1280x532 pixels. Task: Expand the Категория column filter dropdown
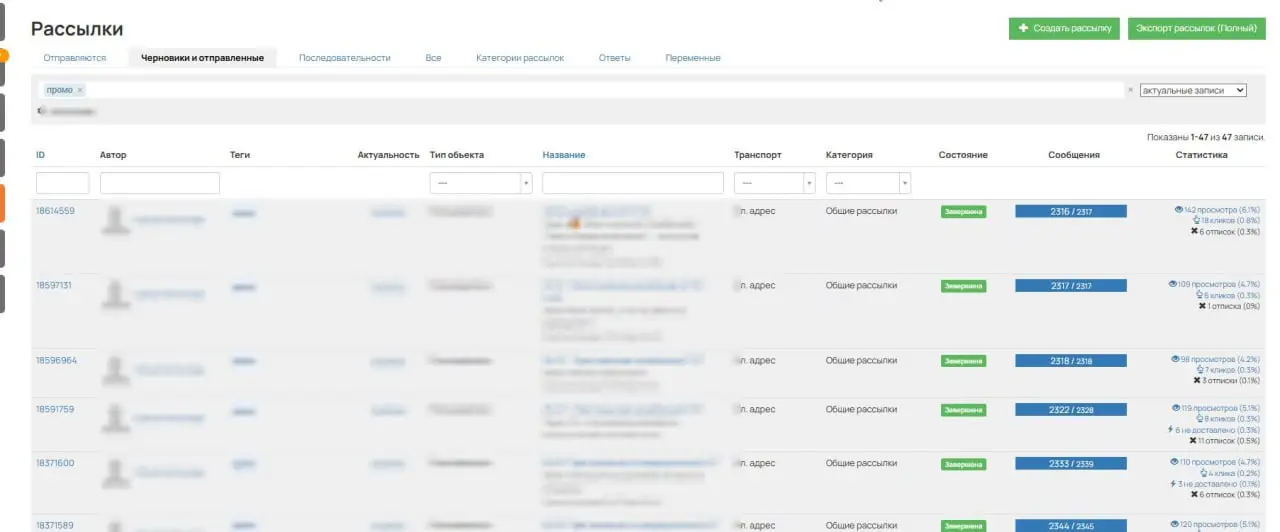point(867,184)
